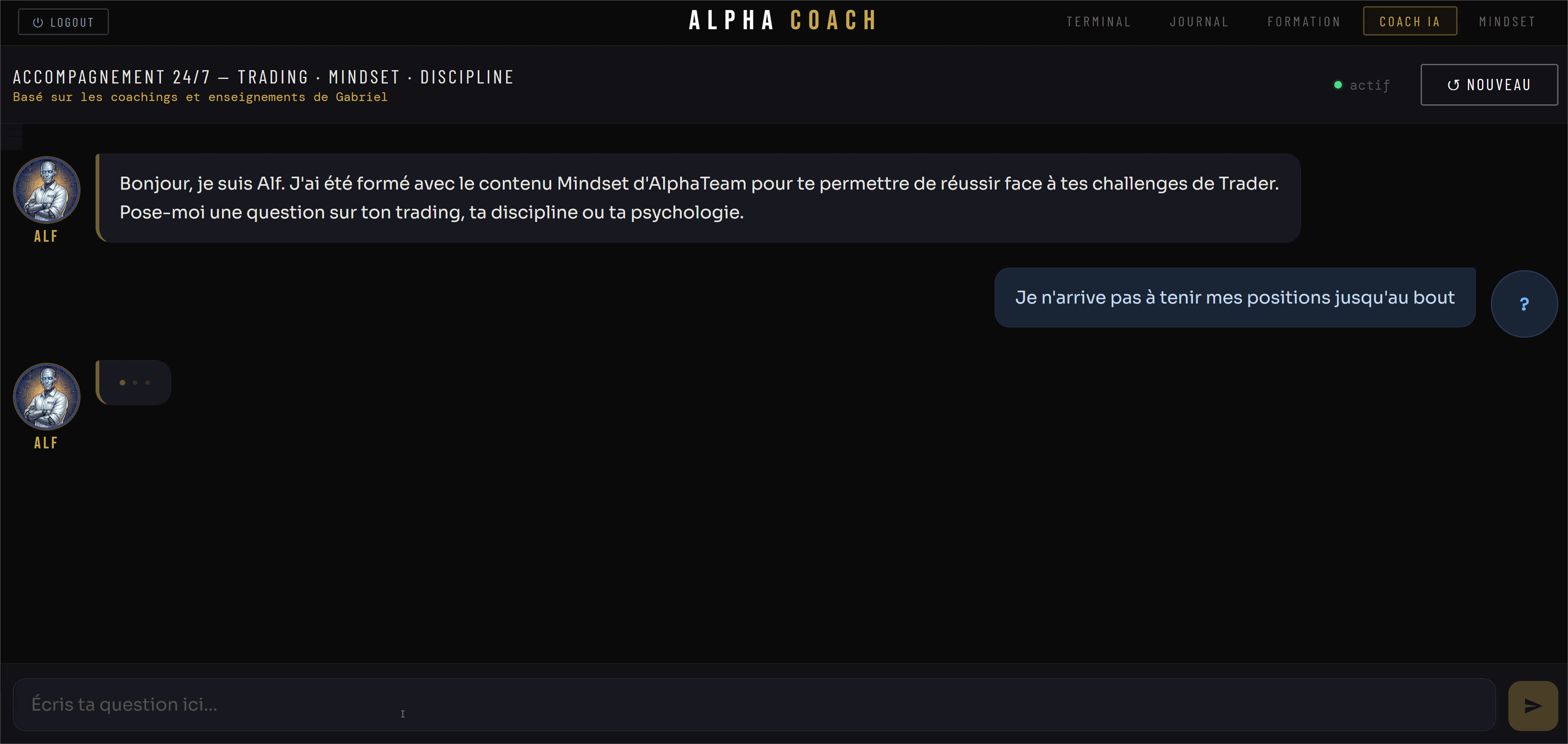1568x744 pixels.
Task: Click the green actif status dot
Action: [x=1338, y=85]
